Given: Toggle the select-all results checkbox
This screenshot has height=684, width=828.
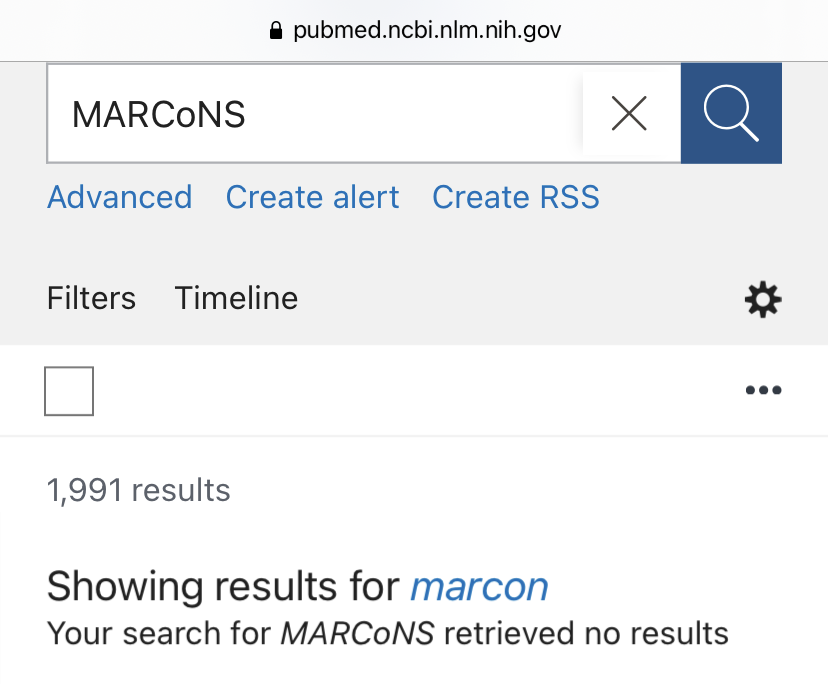Looking at the screenshot, I should click(x=69, y=391).
